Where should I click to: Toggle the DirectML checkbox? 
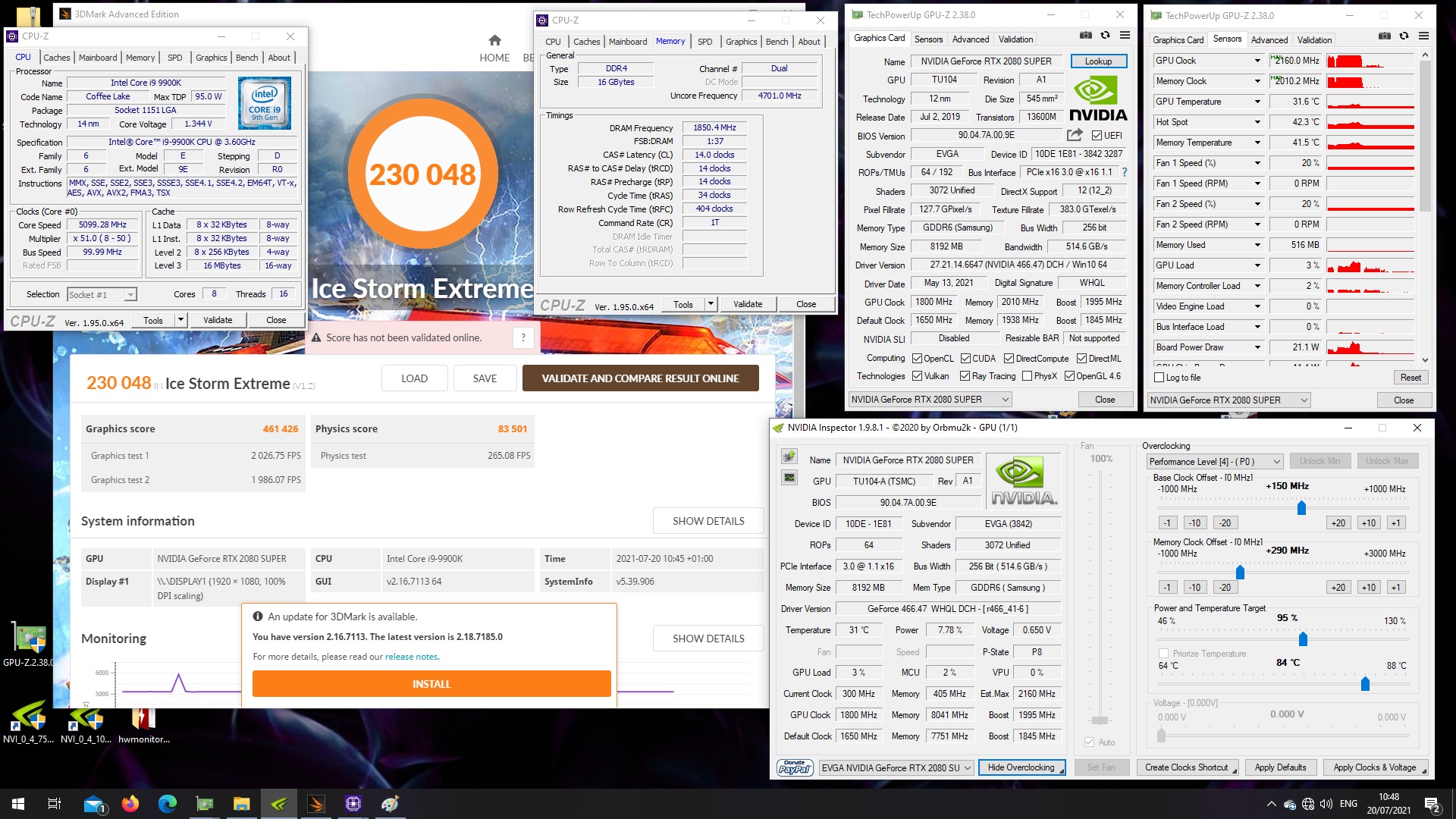1081,358
